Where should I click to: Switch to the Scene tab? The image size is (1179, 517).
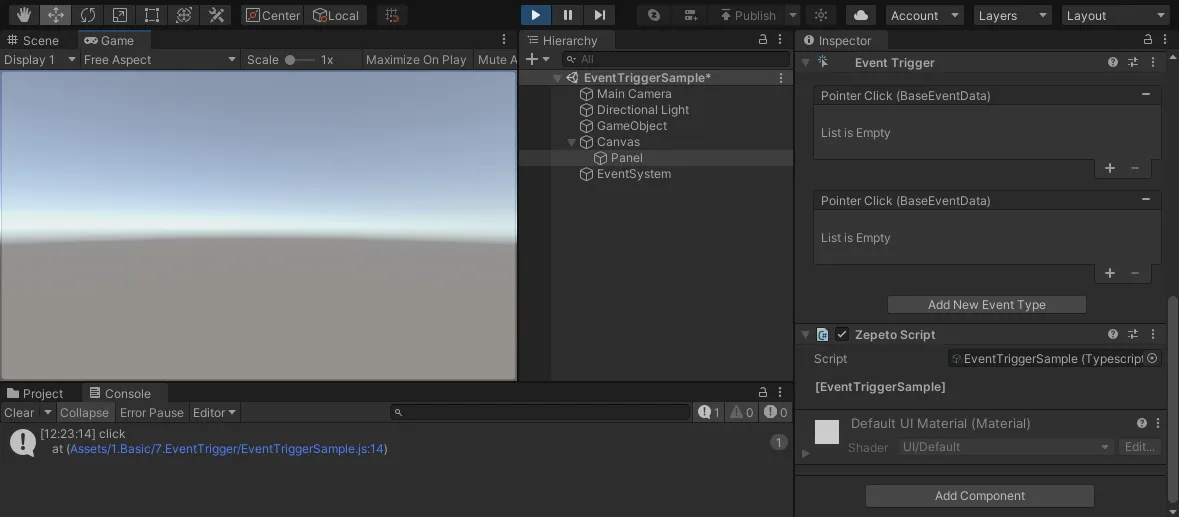[x=33, y=41]
